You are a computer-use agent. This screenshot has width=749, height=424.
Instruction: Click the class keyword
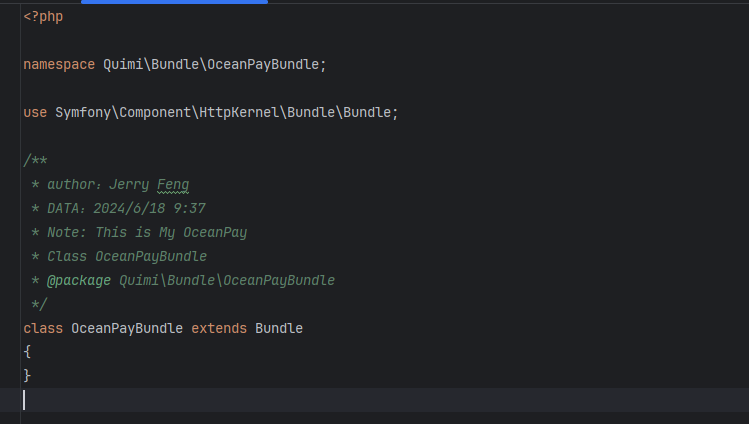tap(43, 328)
